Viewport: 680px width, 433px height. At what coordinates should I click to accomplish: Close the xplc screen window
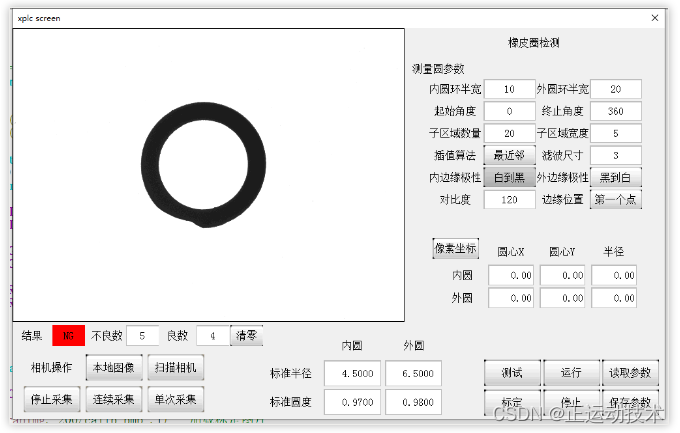pyautogui.click(x=655, y=18)
